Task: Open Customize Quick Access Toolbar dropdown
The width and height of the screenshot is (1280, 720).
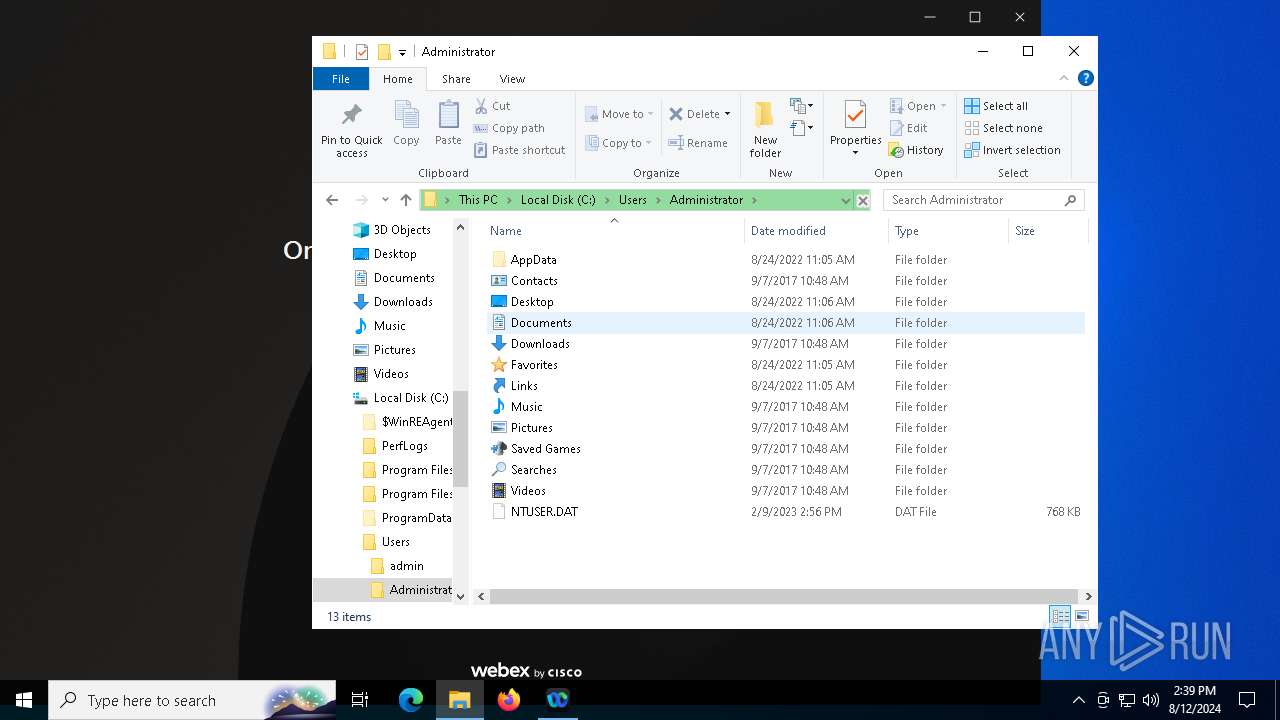Action: click(x=402, y=52)
